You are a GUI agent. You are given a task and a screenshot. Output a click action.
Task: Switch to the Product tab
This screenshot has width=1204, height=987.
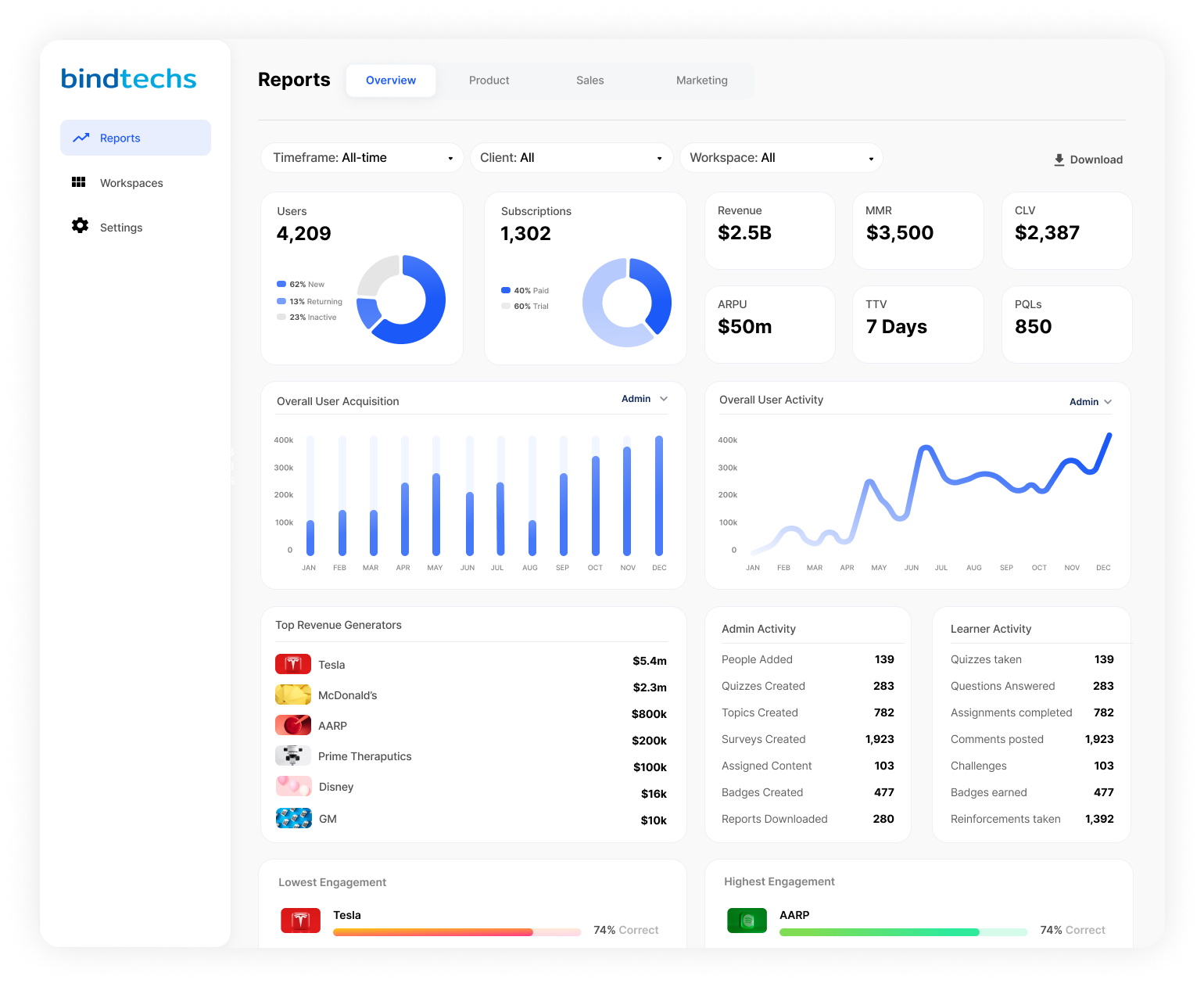coord(489,80)
